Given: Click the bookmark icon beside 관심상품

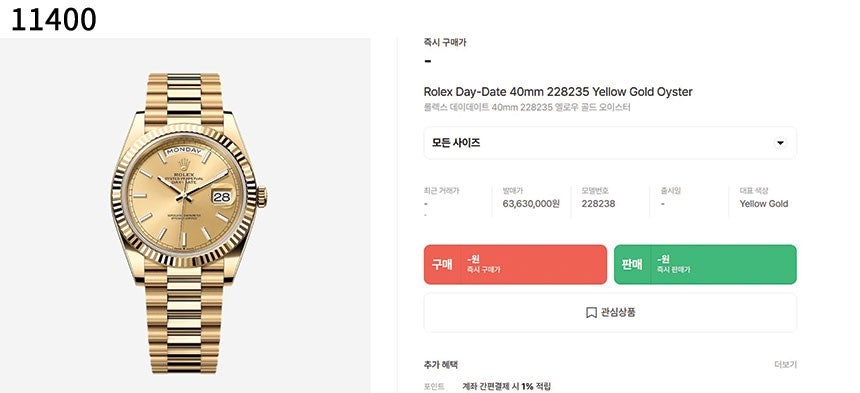Looking at the screenshot, I should click(591, 312).
